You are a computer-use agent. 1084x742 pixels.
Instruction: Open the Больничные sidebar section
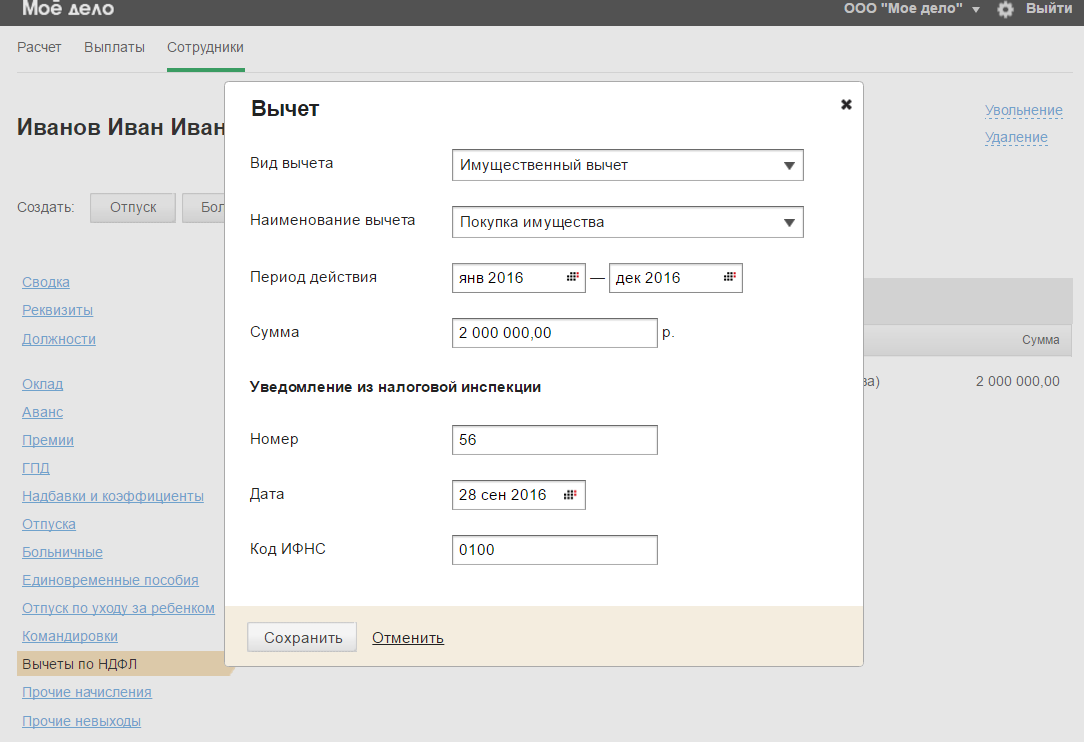(x=62, y=552)
